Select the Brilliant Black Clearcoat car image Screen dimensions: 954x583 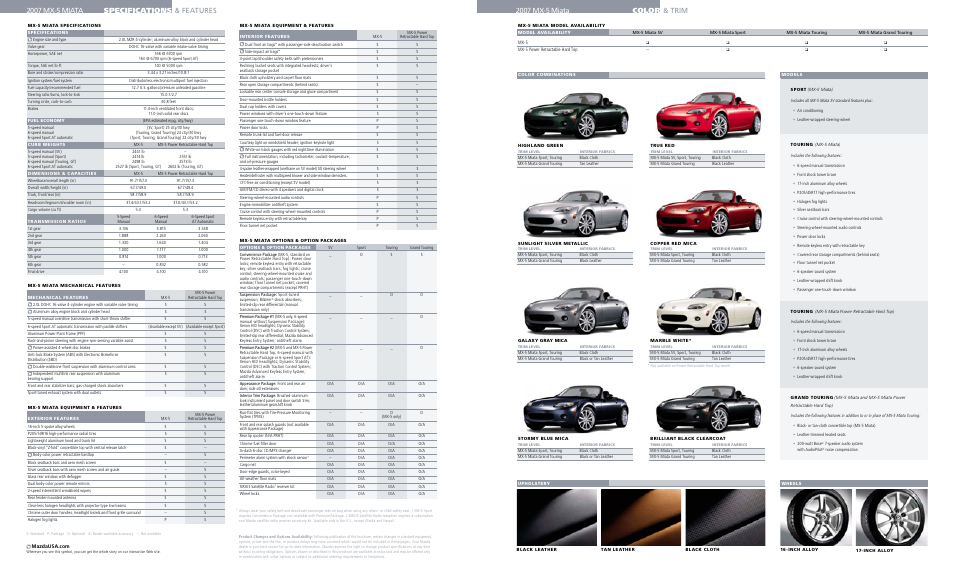click(x=709, y=409)
